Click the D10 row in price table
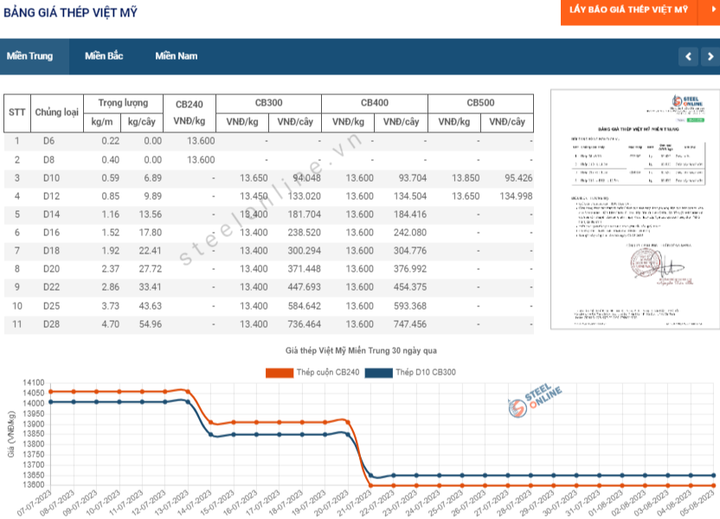The image size is (720, 519). tap(269, 178)
